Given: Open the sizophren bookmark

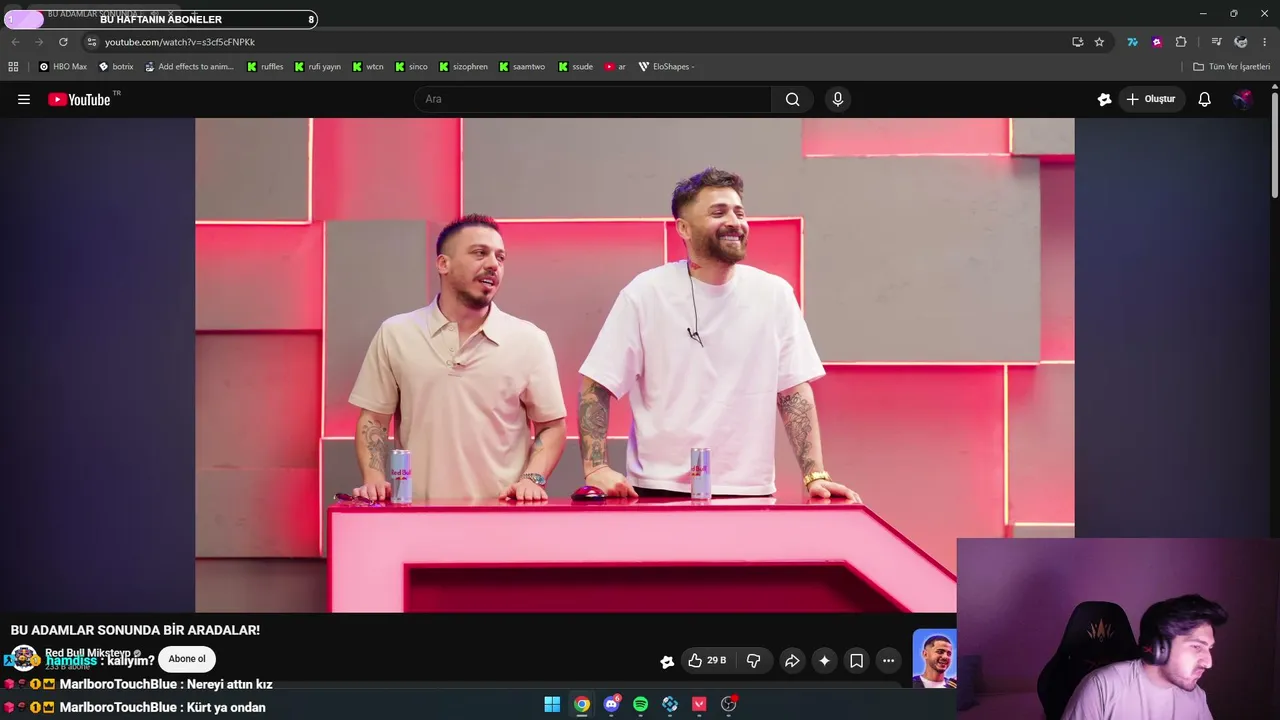Looking at the screenshot, I should [463, 67].
